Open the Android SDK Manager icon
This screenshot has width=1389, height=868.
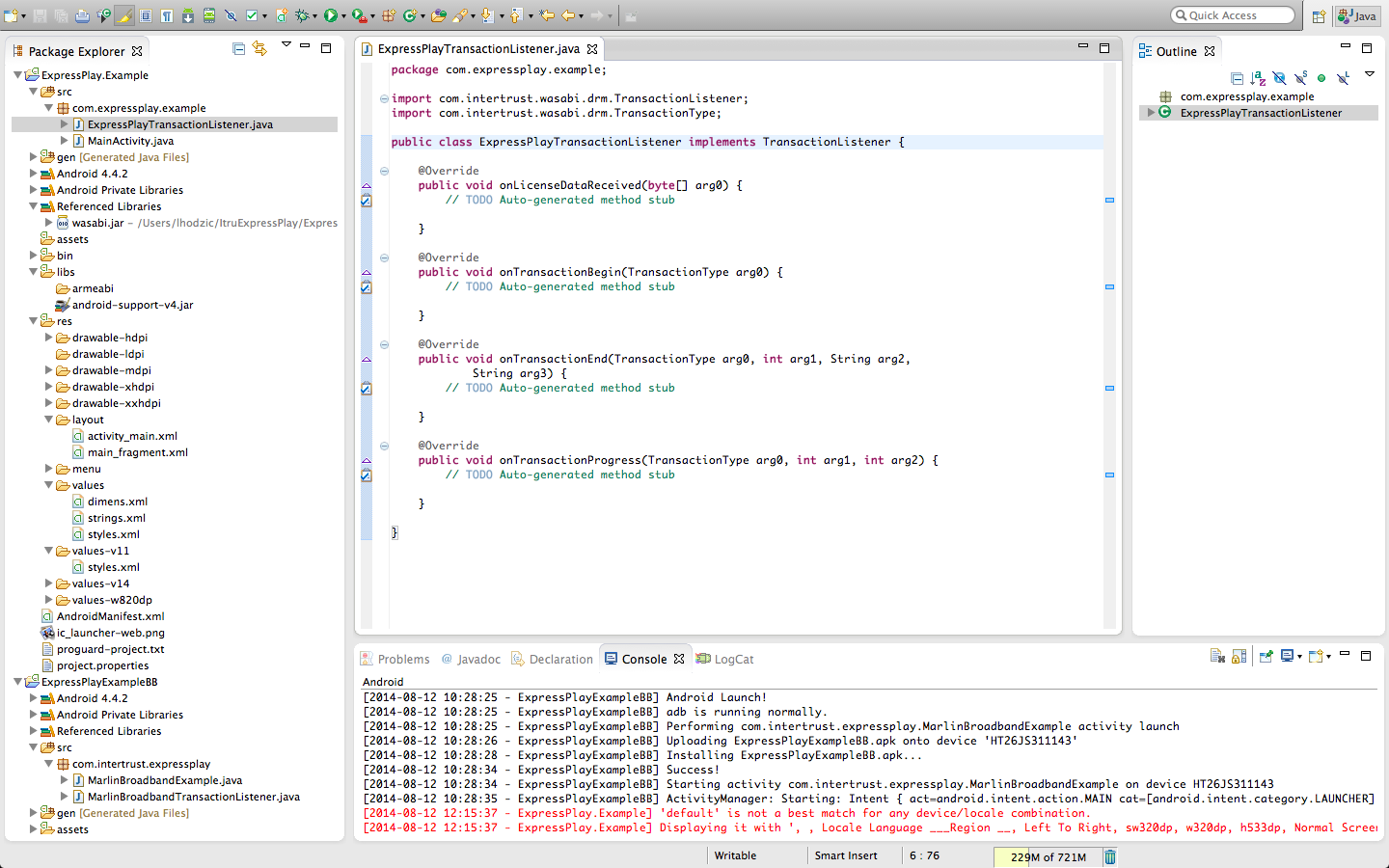tap(187, 15)
